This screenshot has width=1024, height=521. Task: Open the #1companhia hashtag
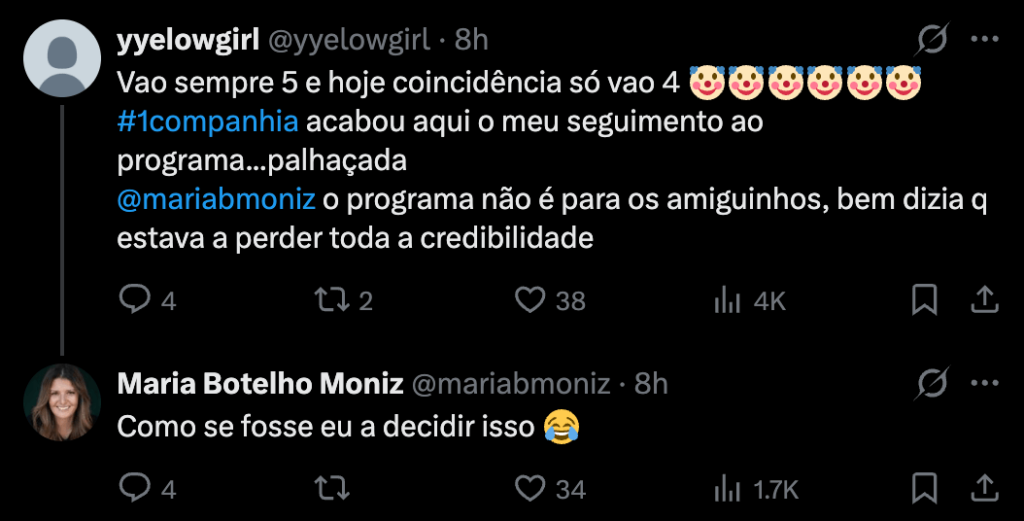(x=207, y=123)
